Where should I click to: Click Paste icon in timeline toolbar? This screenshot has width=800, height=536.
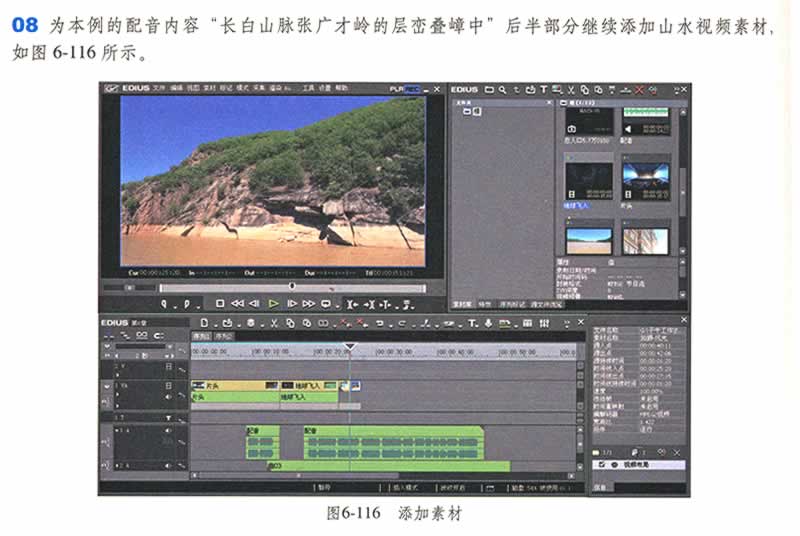pos(307,323)
